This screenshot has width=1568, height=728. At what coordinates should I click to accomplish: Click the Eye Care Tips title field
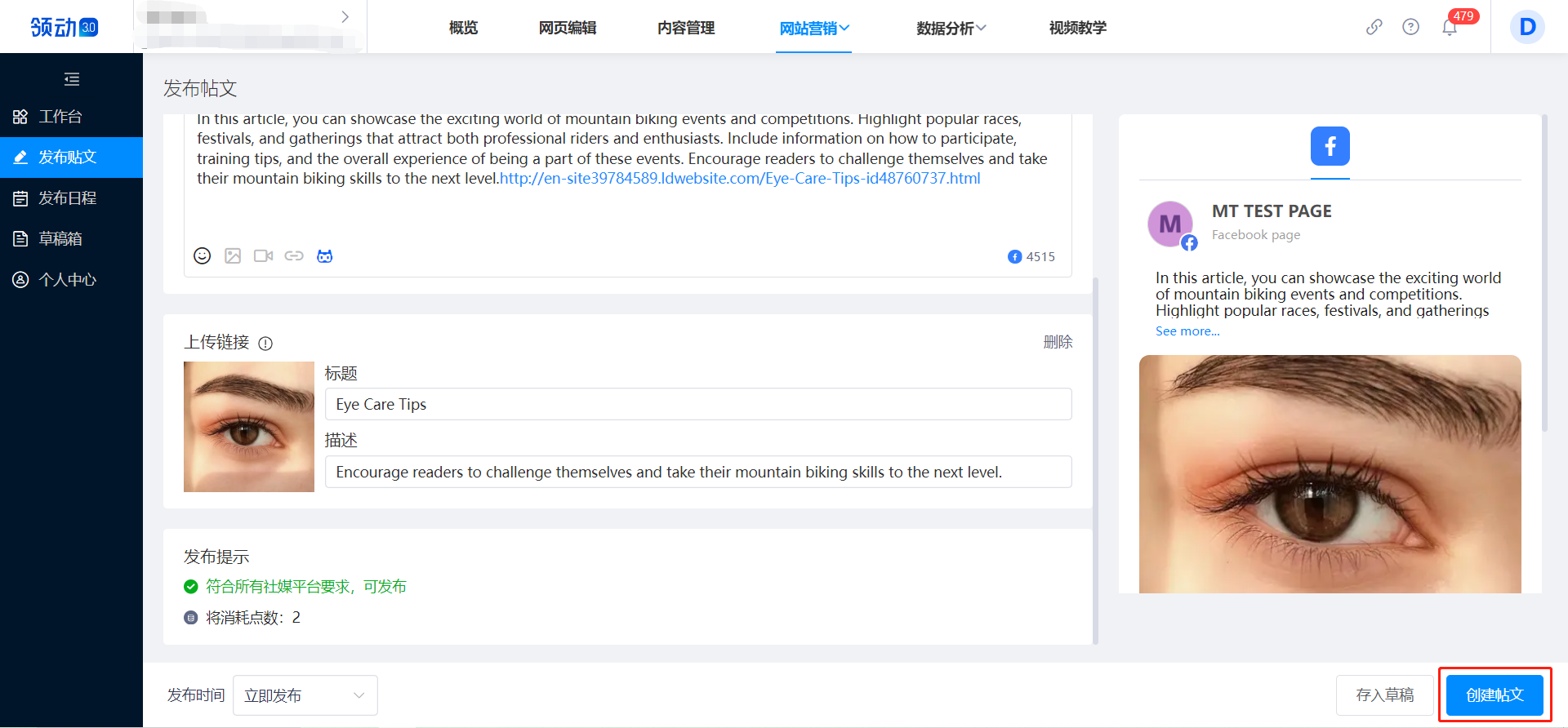(x=697, y=405)
